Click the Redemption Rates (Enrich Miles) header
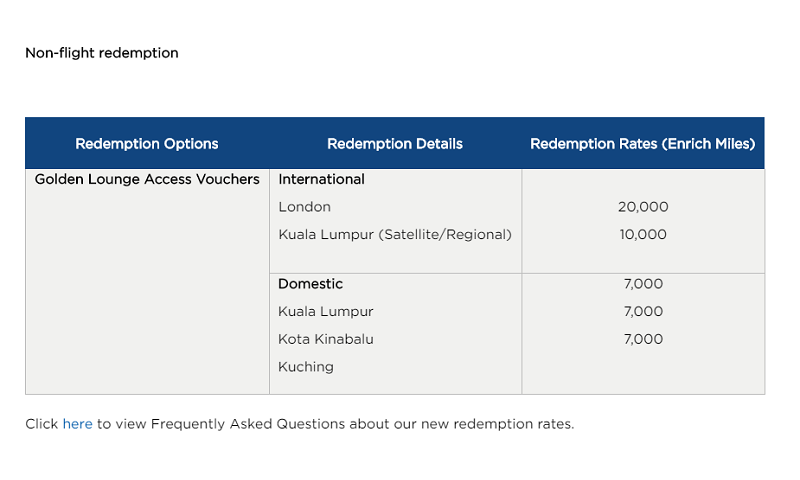The image size is (800, 480). pos(643,144)
